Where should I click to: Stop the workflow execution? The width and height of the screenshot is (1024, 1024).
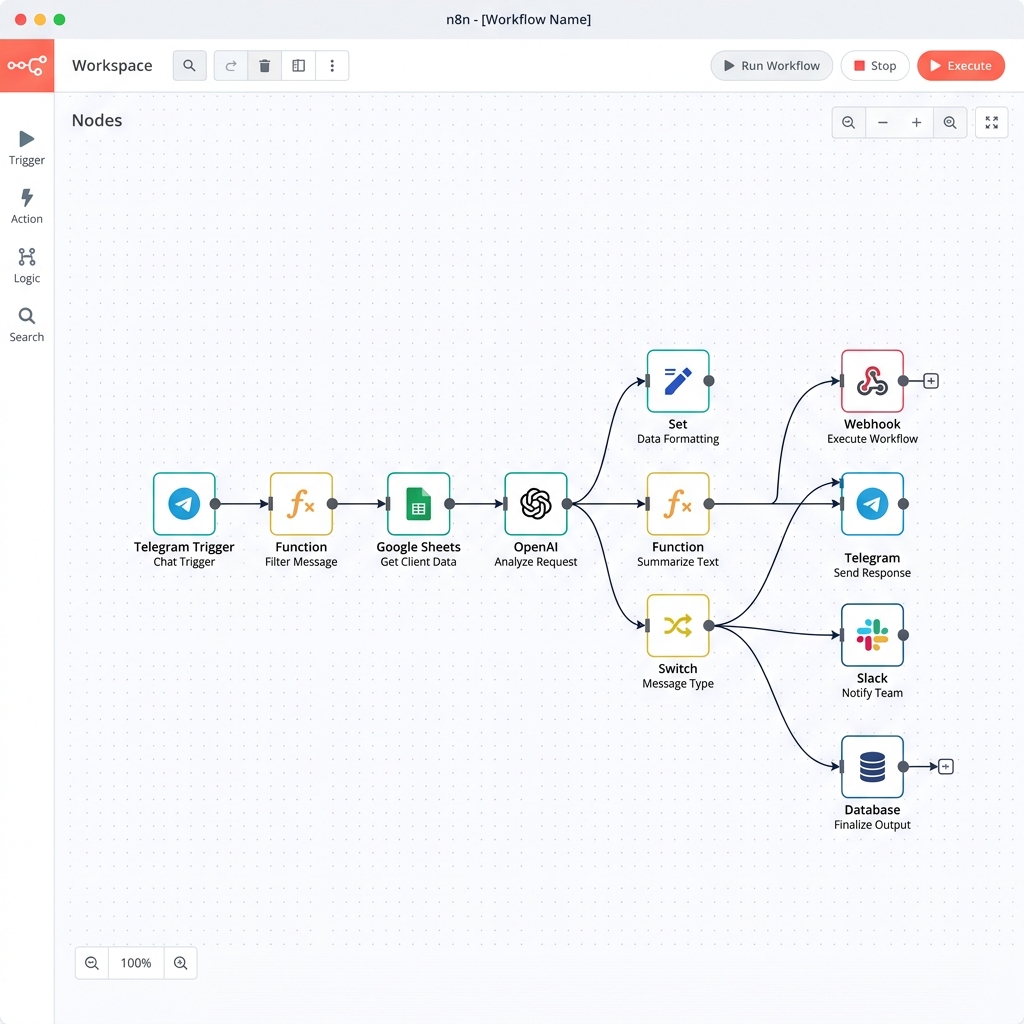click(875, 65)
